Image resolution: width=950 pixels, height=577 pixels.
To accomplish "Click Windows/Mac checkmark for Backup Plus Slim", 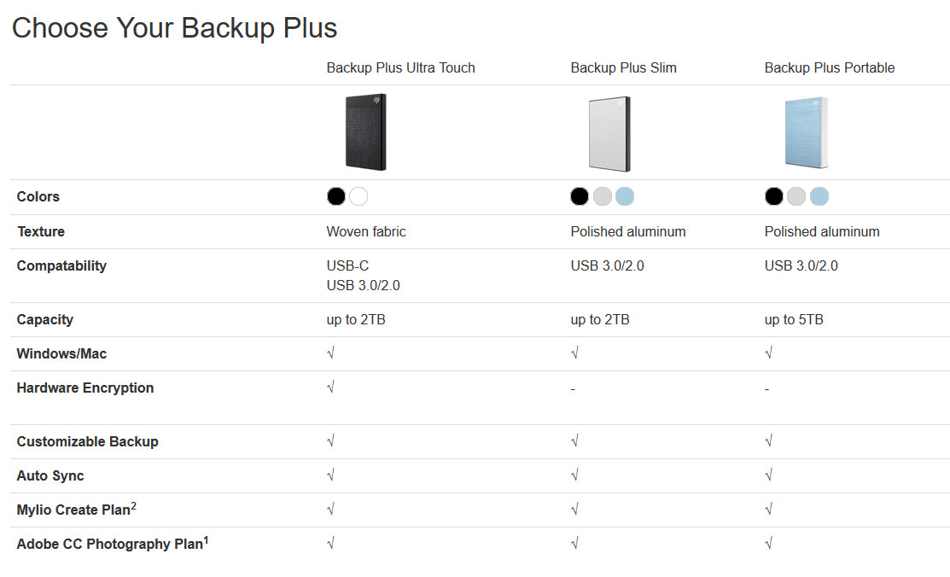I will [x=575, y=353].
